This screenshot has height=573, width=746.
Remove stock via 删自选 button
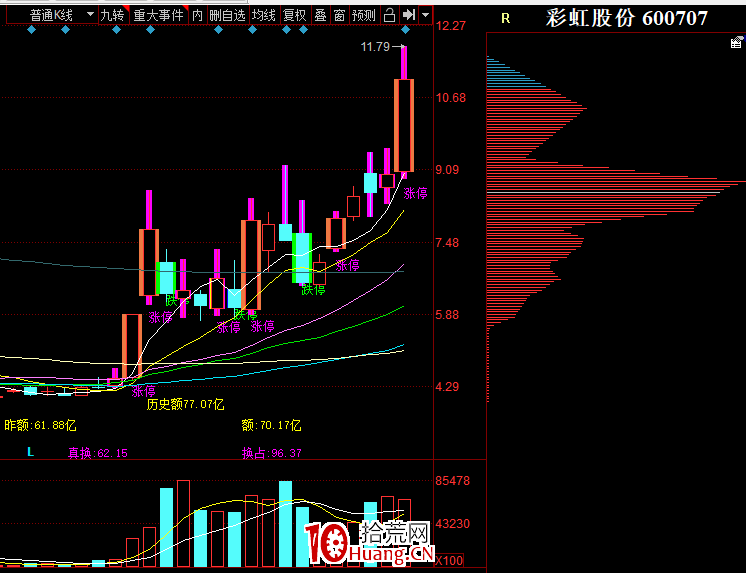point(227,15)
